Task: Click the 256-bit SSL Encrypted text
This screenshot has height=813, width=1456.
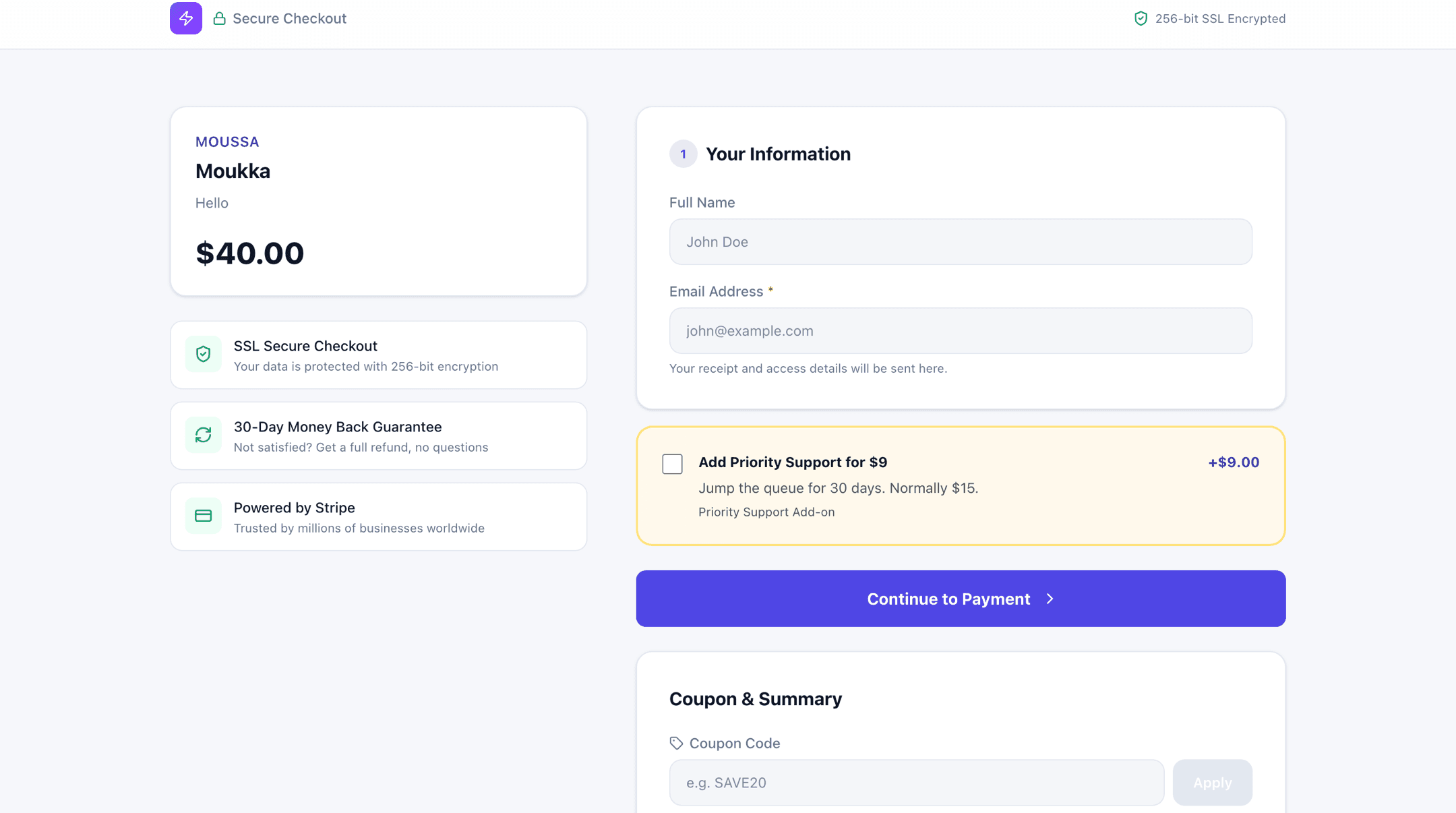Action: pyautogui.click(x=1220, y=18)
